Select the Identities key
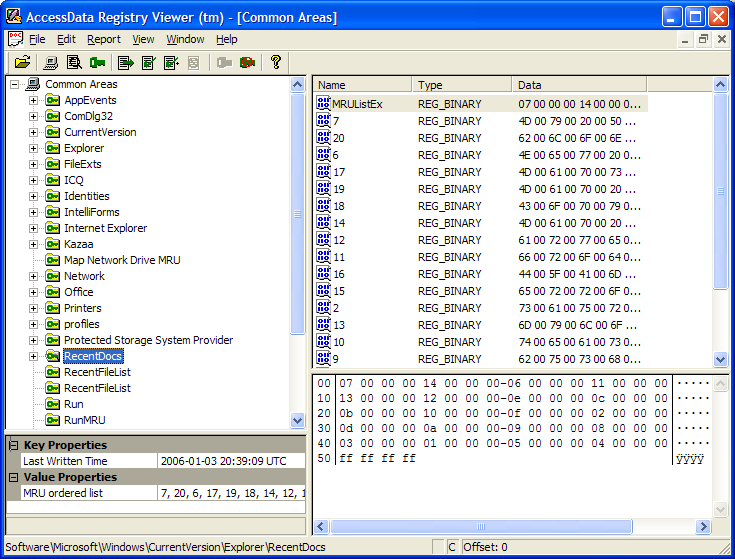This screenshot has width=735, height=559. tap(87, 196)
